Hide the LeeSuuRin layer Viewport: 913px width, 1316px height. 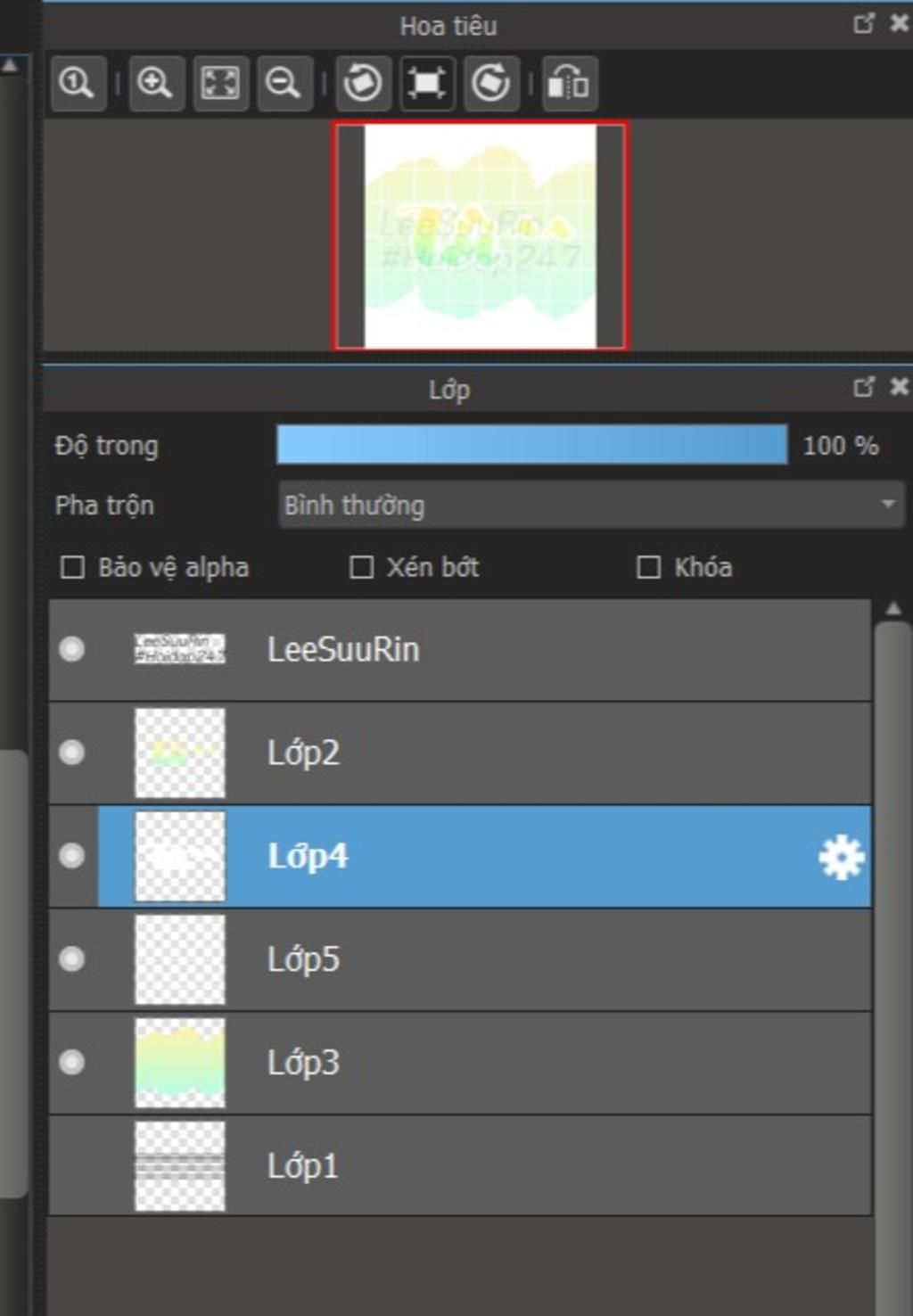72,649
